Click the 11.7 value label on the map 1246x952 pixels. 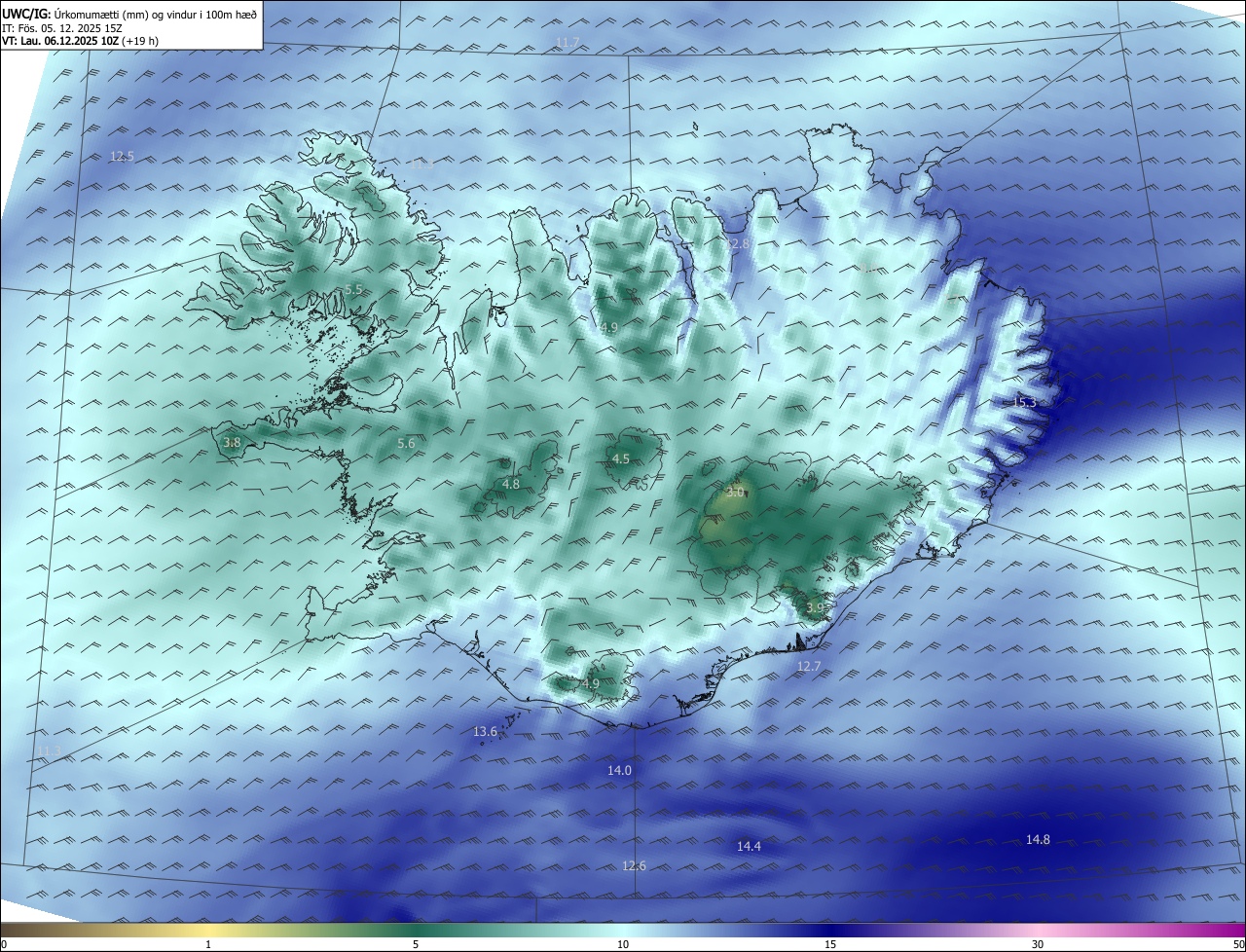coord(568,42)
